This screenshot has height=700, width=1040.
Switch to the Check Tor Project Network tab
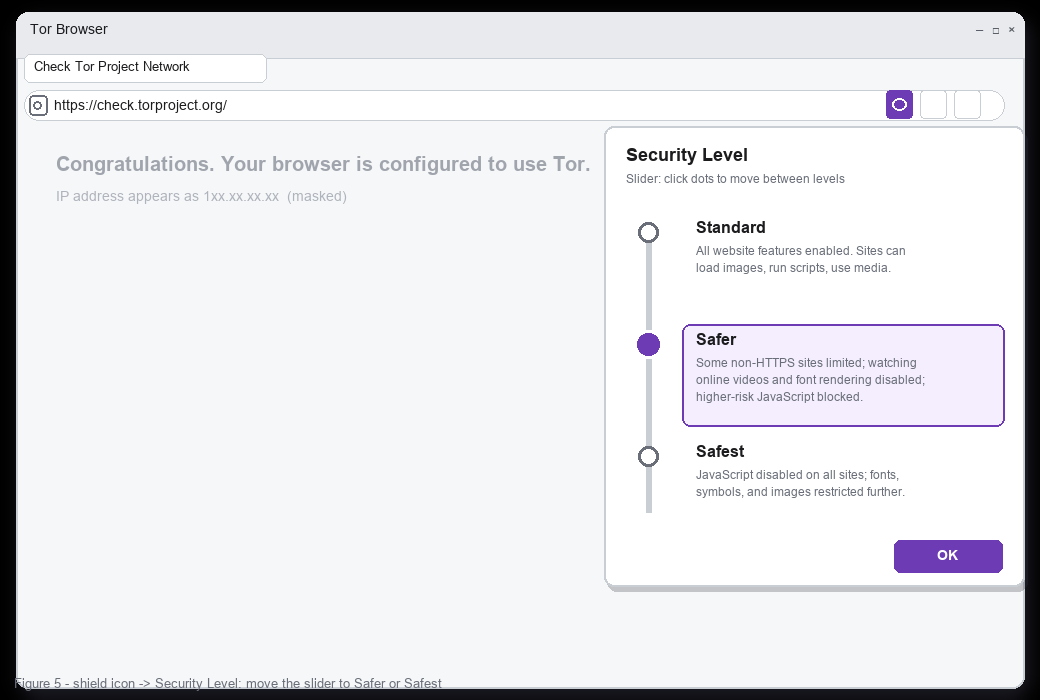coord(145,68)
